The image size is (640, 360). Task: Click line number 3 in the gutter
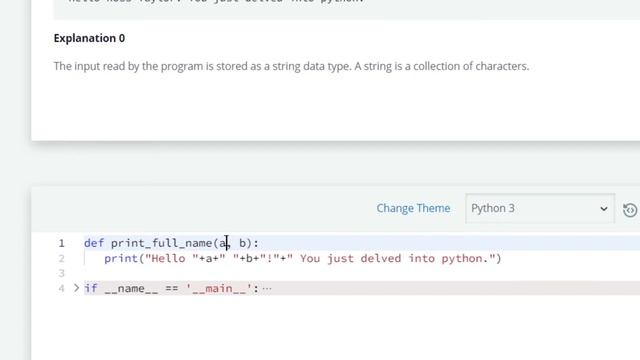[x=61, y=273]
